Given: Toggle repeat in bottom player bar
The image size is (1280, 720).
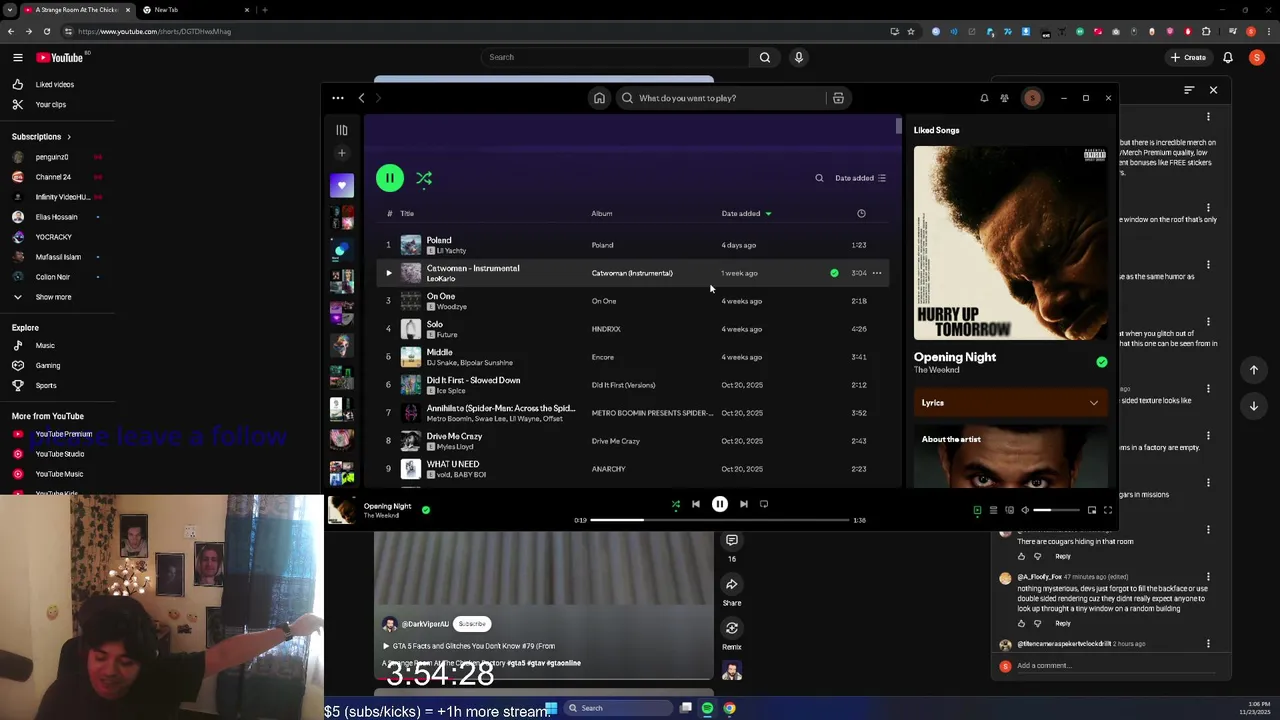Looking at the screenshot, I should [x=764, y=504].
